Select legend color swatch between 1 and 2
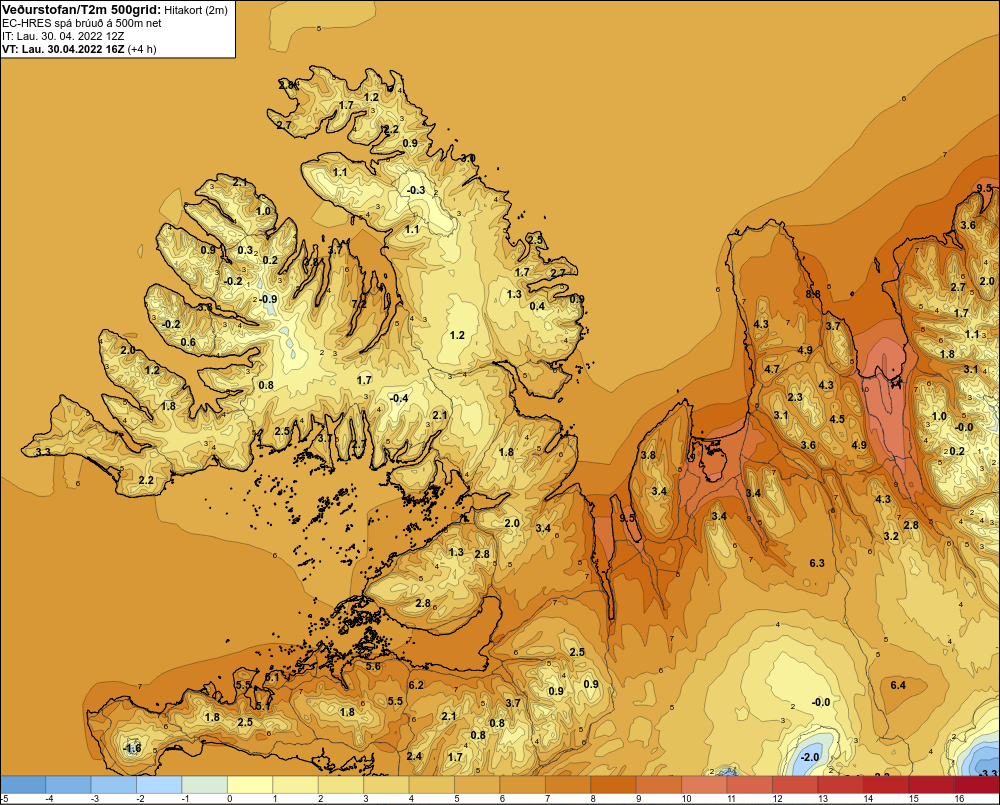 tap(296, 785)
